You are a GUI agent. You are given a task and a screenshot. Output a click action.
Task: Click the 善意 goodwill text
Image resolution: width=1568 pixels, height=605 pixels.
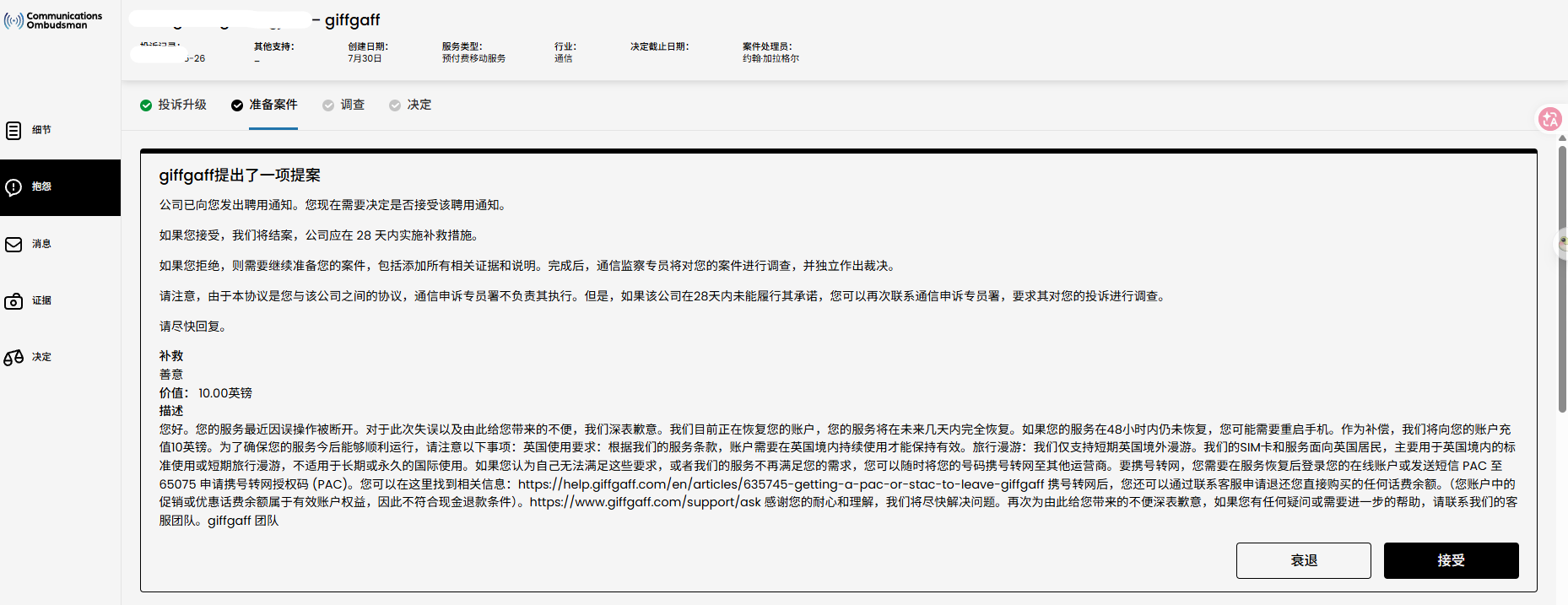(171, 375)
